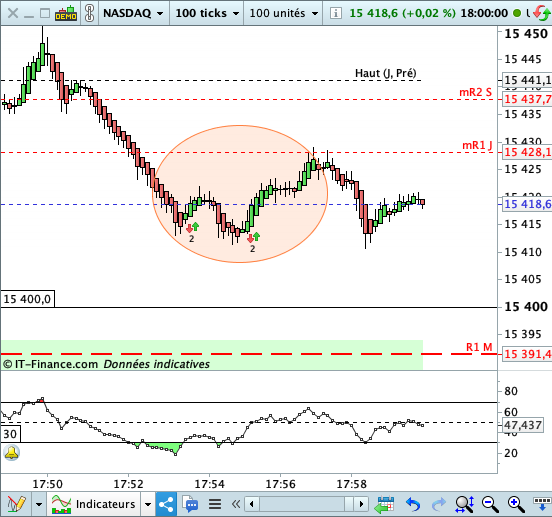Expand the drawing tools dropdown arrow
Viewport: 552px width, 517px height.
pyautogui.click(x=39, y=504)
